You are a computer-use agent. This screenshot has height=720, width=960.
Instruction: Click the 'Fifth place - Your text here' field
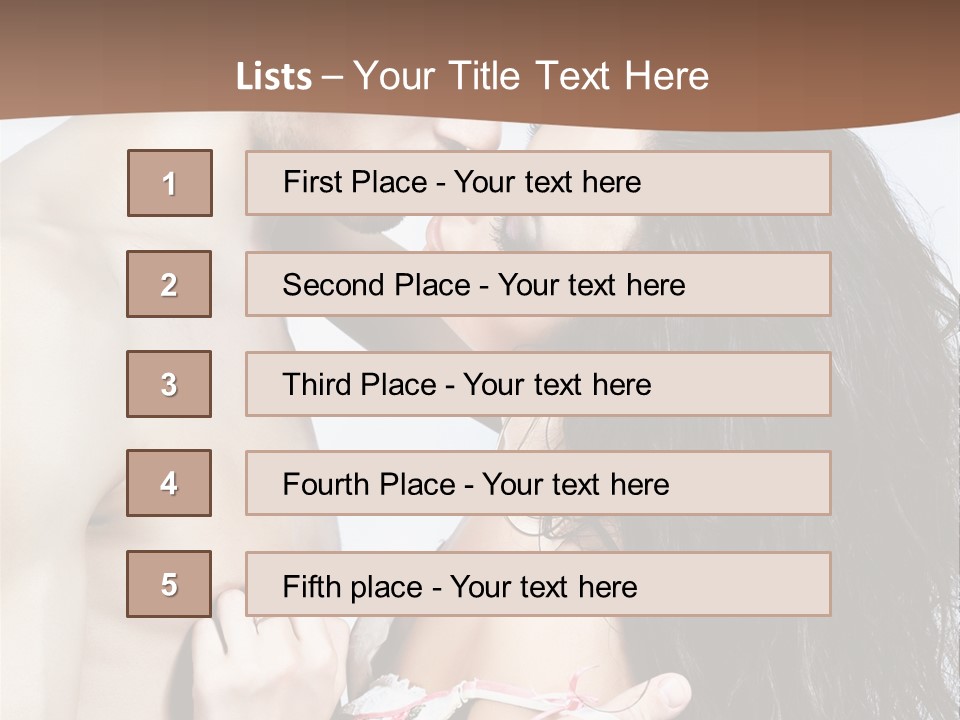[x=538, y=584]
